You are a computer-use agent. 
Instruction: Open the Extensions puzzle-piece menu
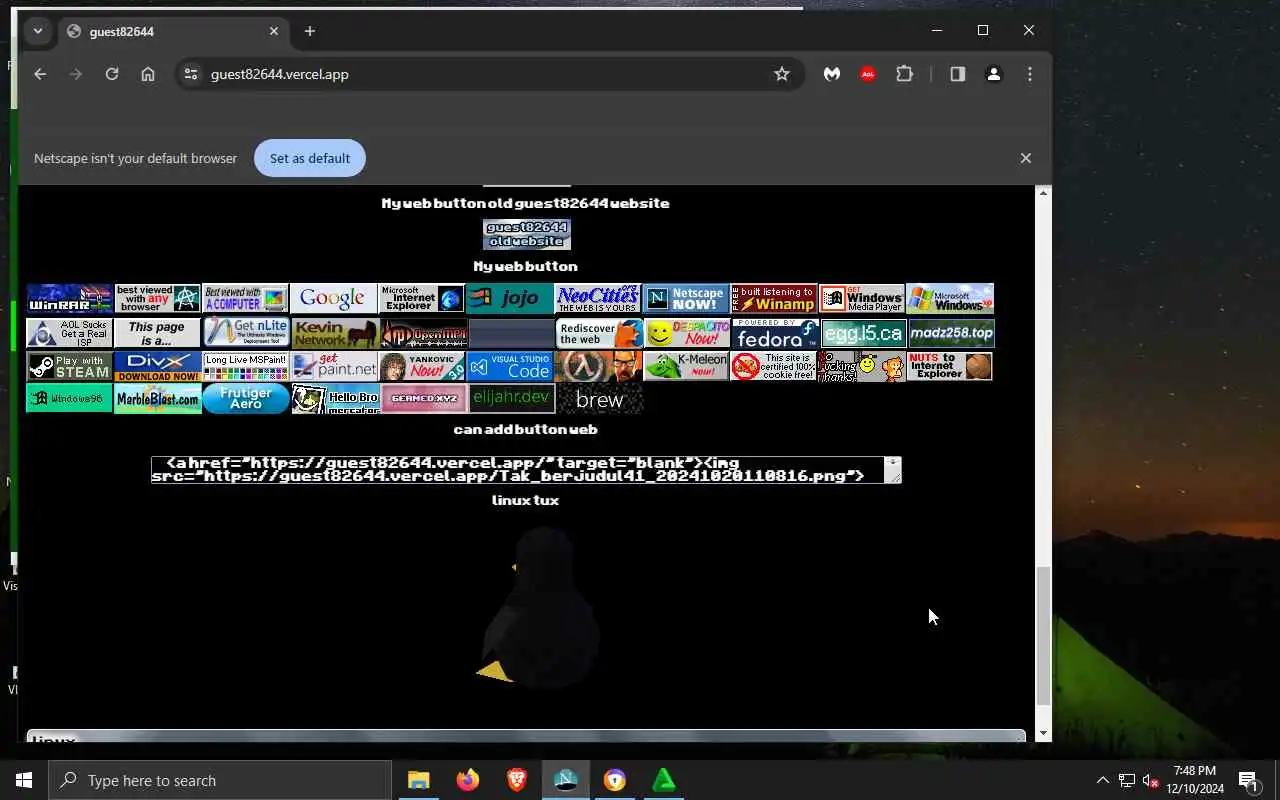tap(905, 74)
